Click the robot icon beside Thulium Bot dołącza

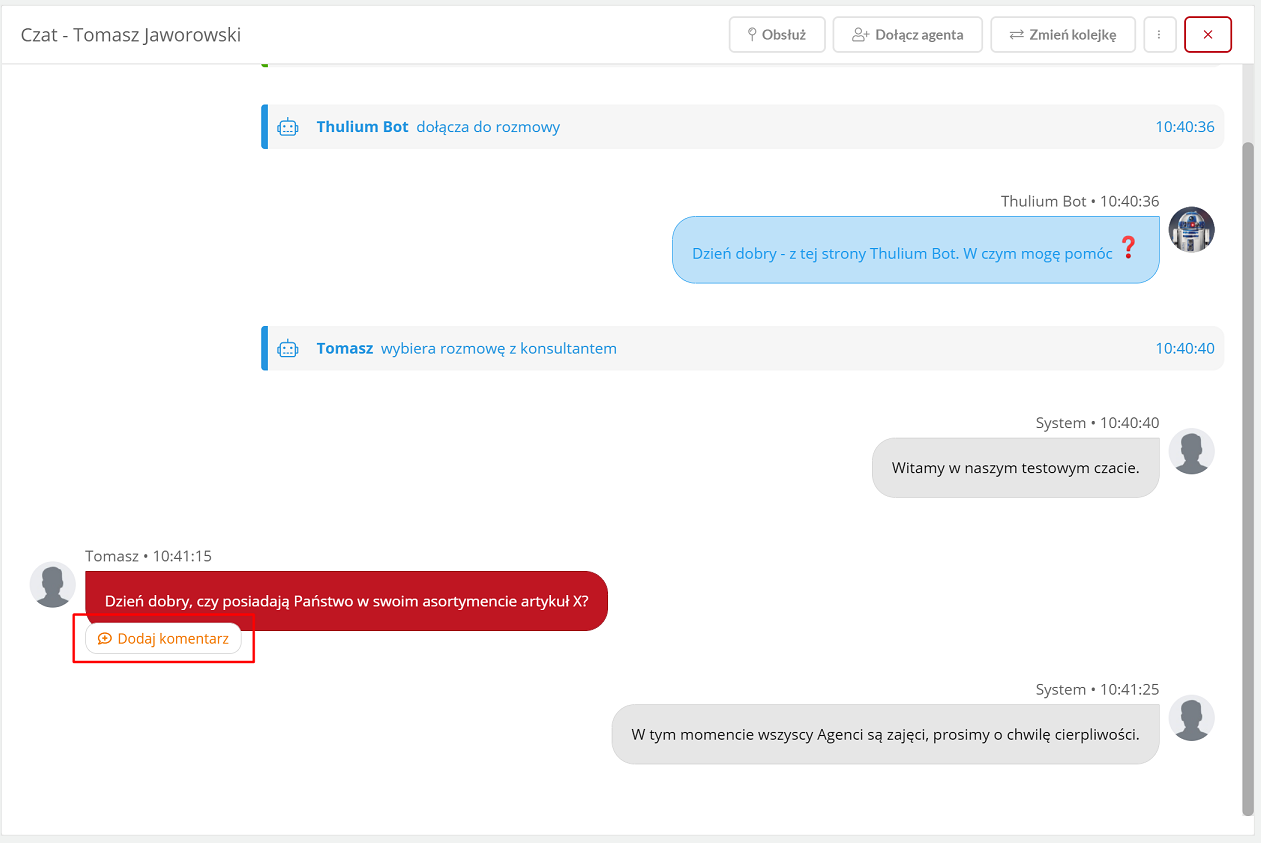tap(288, 127)
